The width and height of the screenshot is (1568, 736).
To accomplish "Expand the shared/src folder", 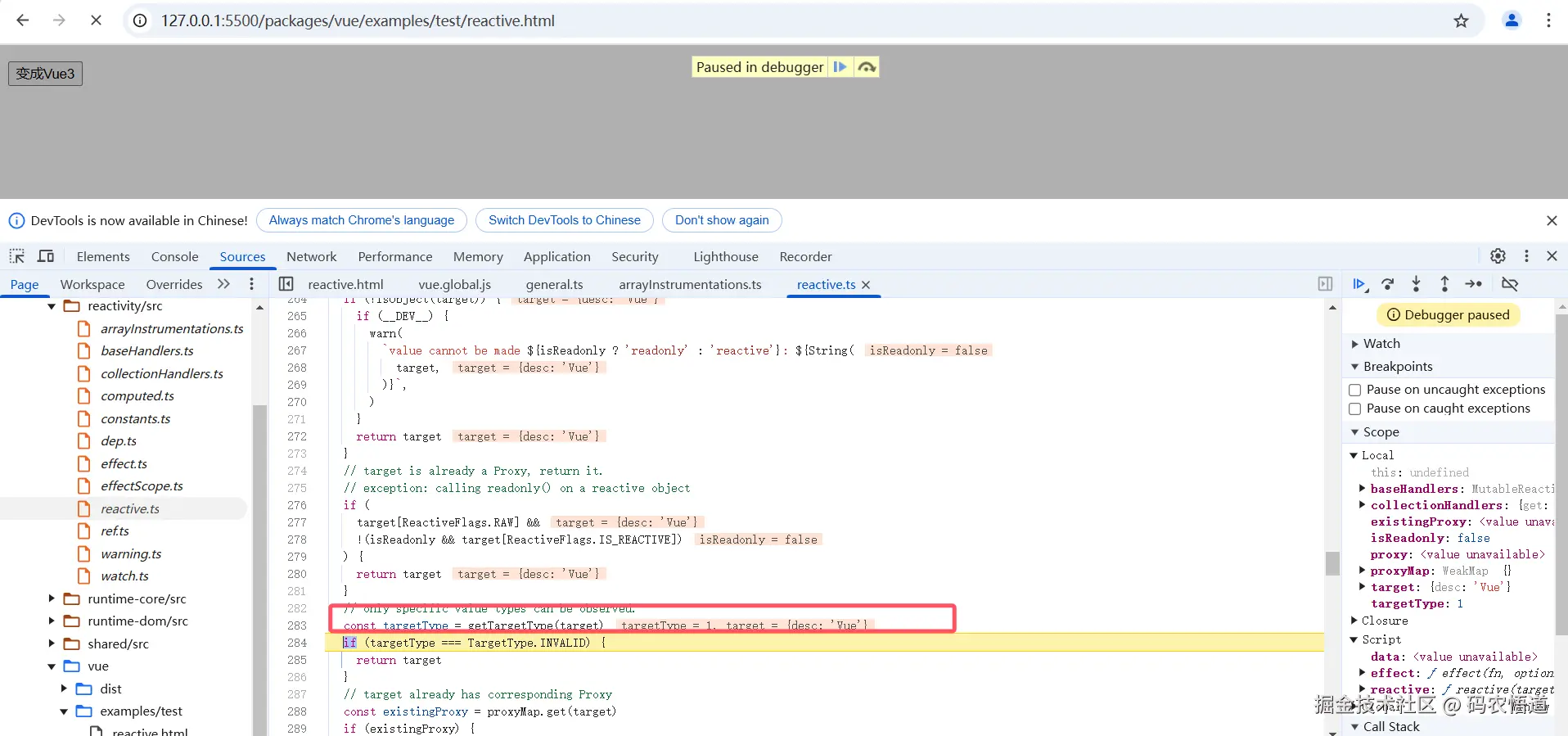I will (51, 644).
